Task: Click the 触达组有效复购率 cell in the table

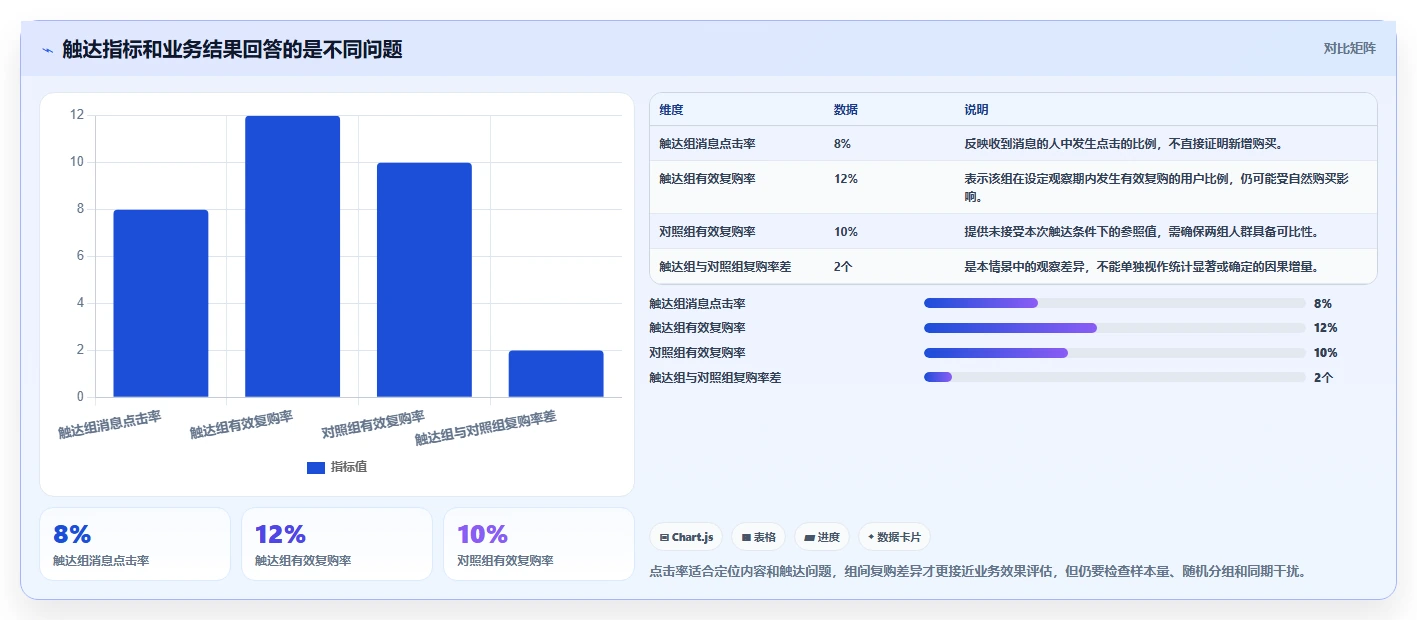Action: pyautogui.click(x=707, y=179)
